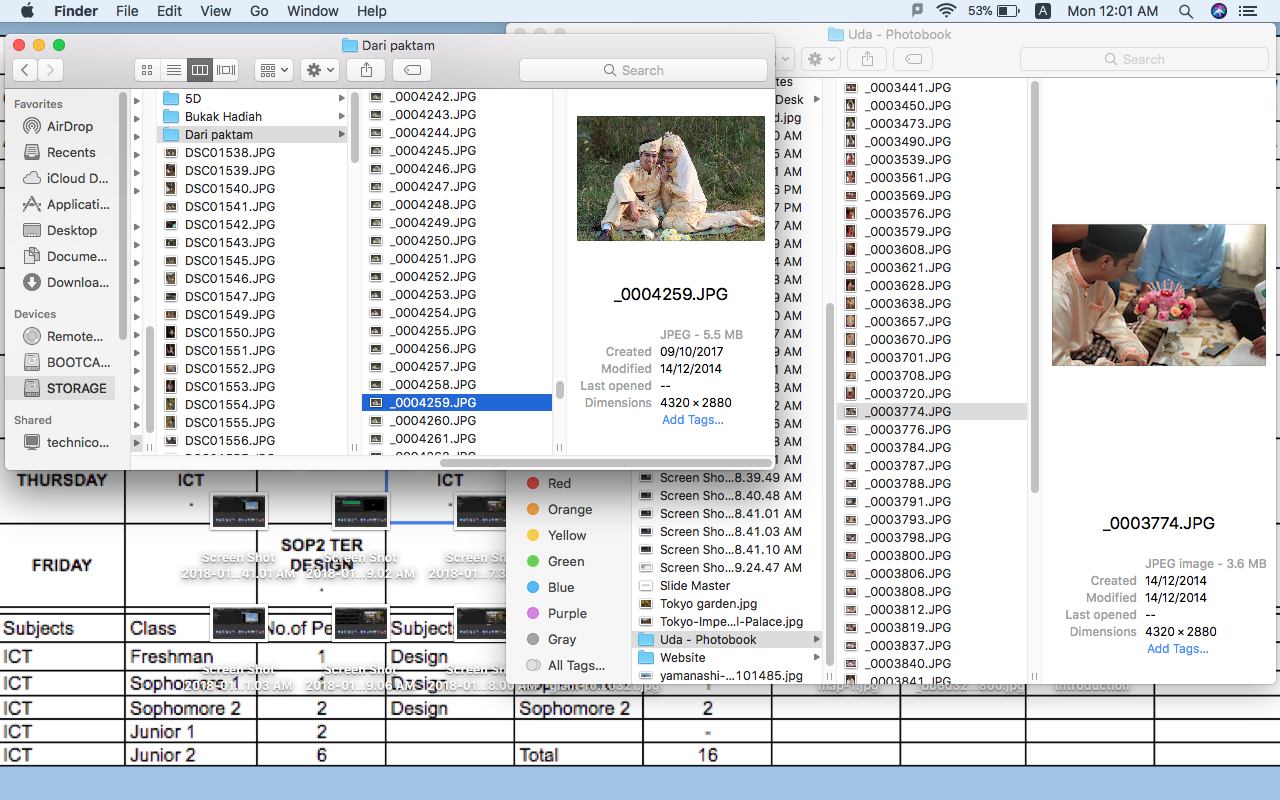Screen dimensions: 1280x800
Task: Click Add Tags link for _0004259.JPG
Action: (693, 420)
